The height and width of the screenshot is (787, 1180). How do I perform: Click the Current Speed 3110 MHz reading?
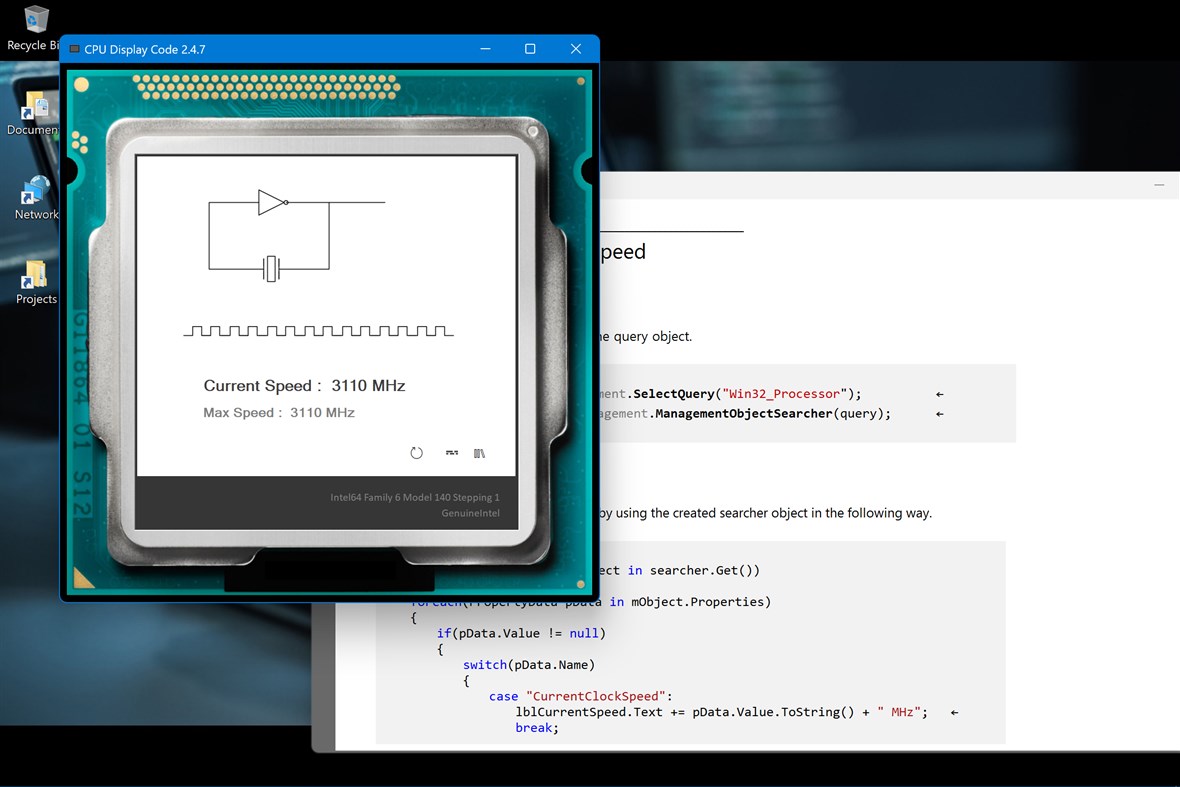tap(304, 385)
